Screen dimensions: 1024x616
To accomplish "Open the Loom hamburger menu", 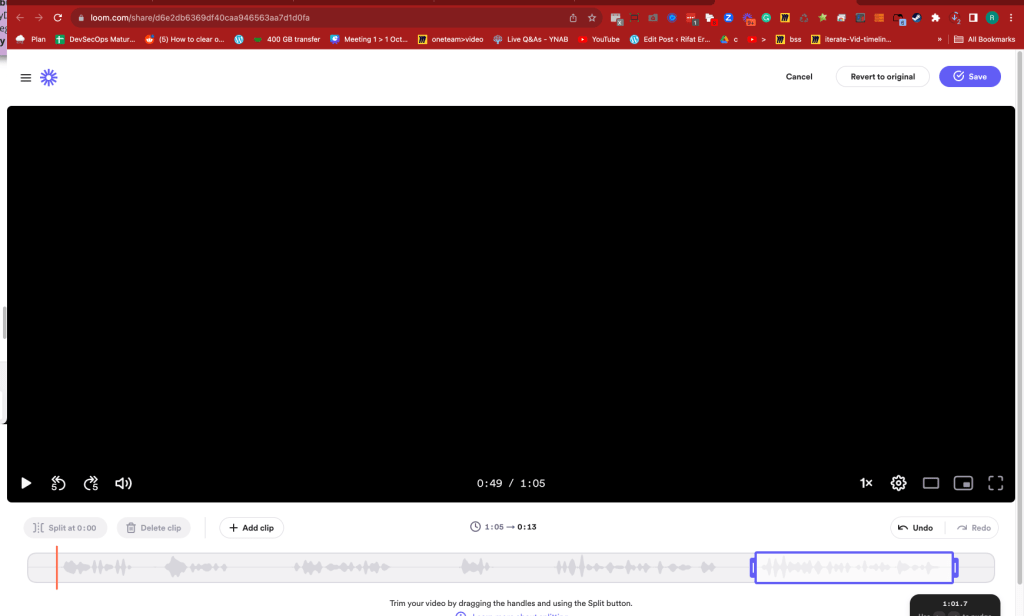I will tap(25, 78).
